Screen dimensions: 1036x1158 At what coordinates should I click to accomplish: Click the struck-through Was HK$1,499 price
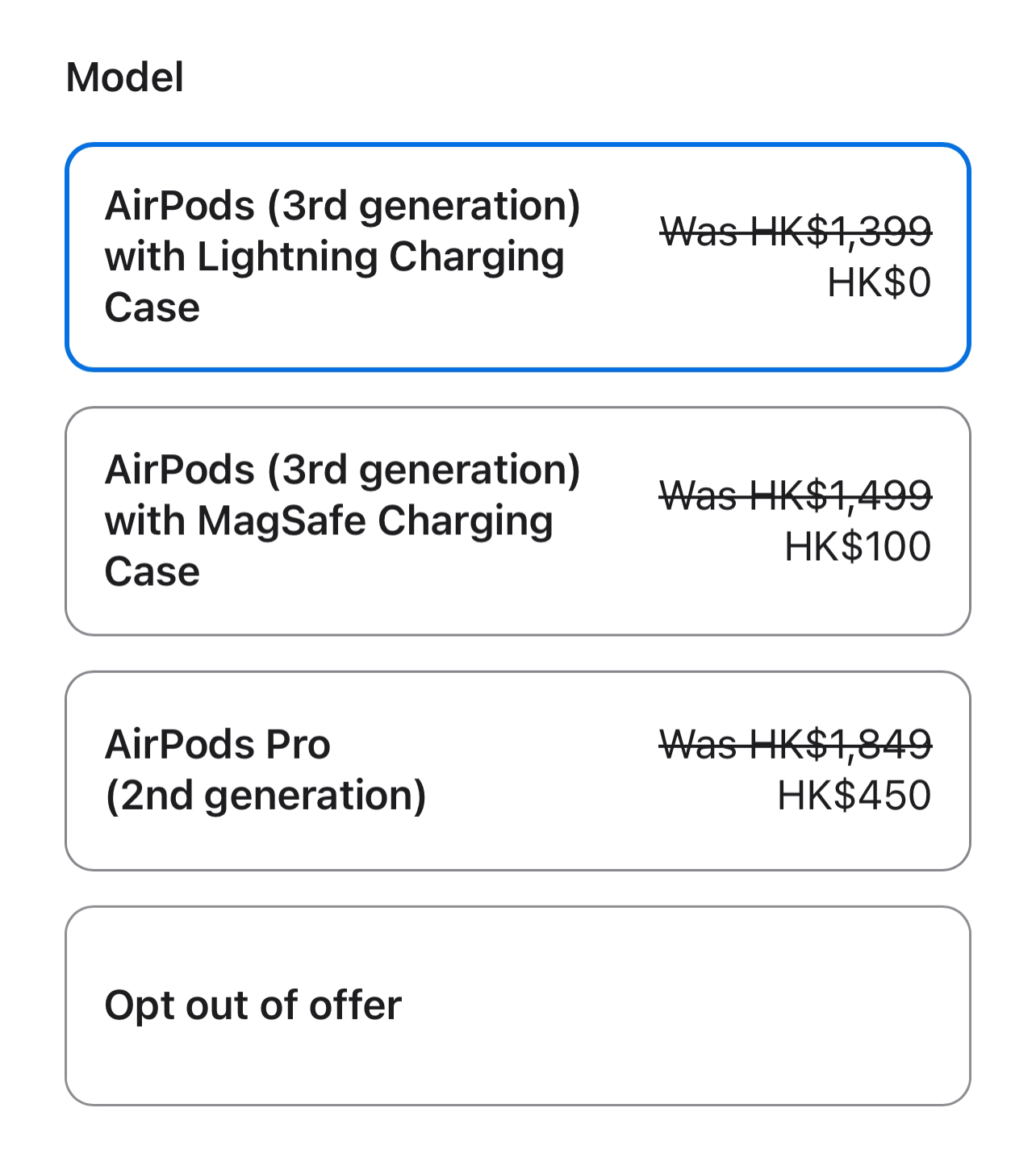coord(796,495)
